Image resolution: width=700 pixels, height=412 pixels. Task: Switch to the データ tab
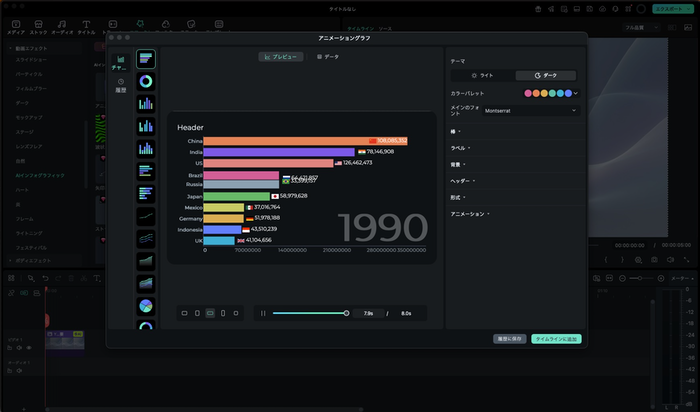(x=328, y=57)
